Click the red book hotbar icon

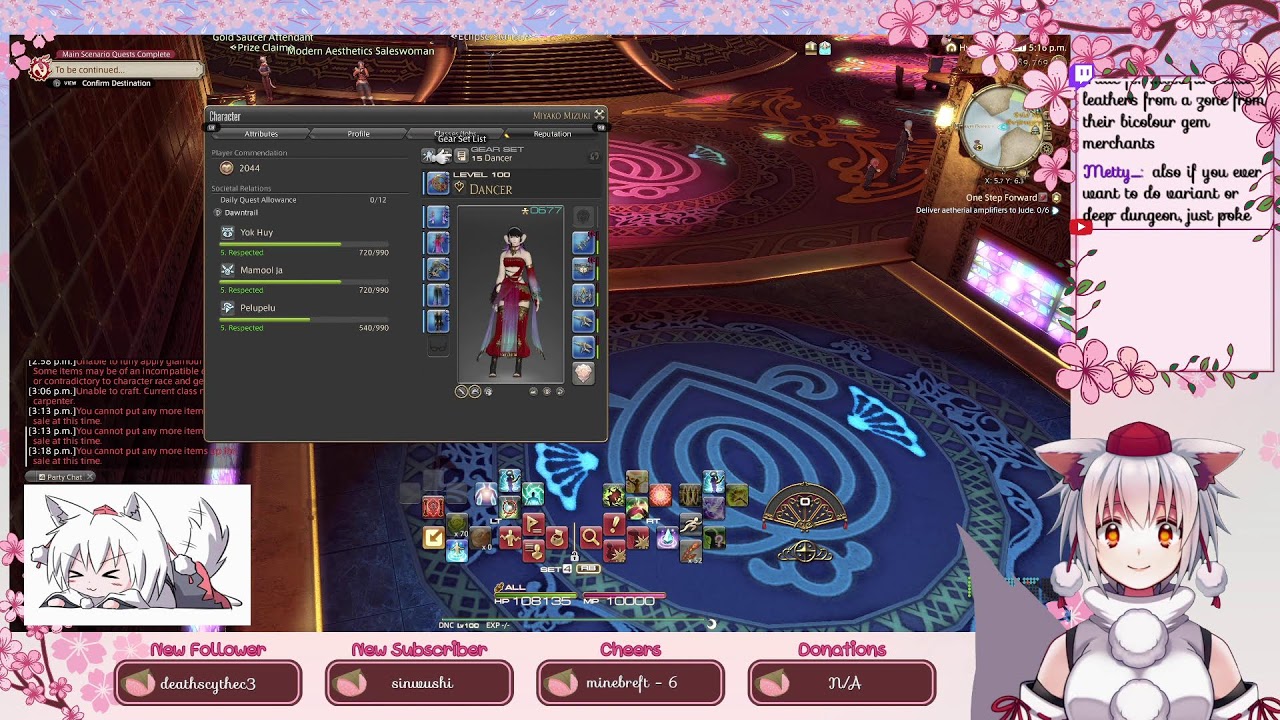pos(434,507)
